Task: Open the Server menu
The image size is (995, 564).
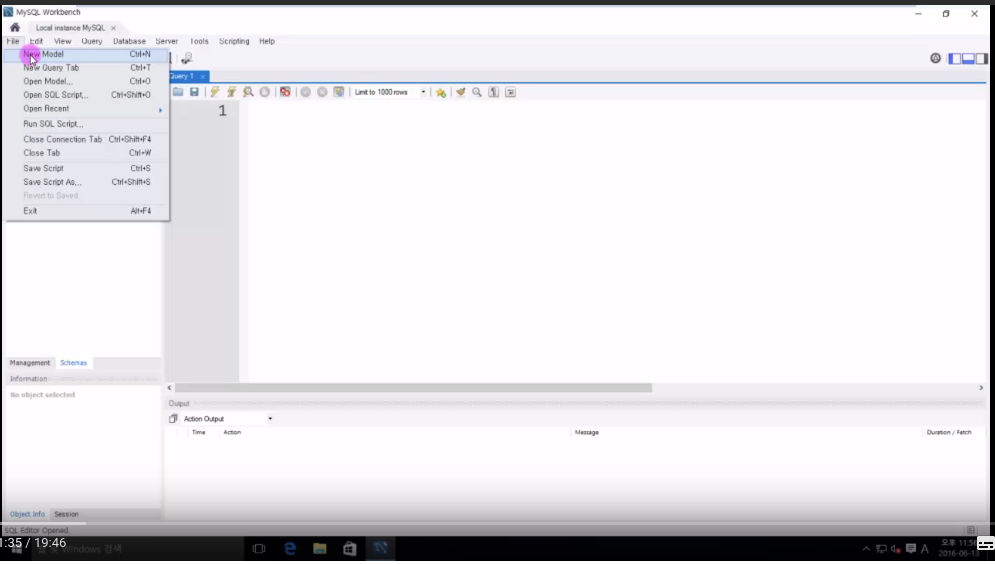Action: click(166, 41)
